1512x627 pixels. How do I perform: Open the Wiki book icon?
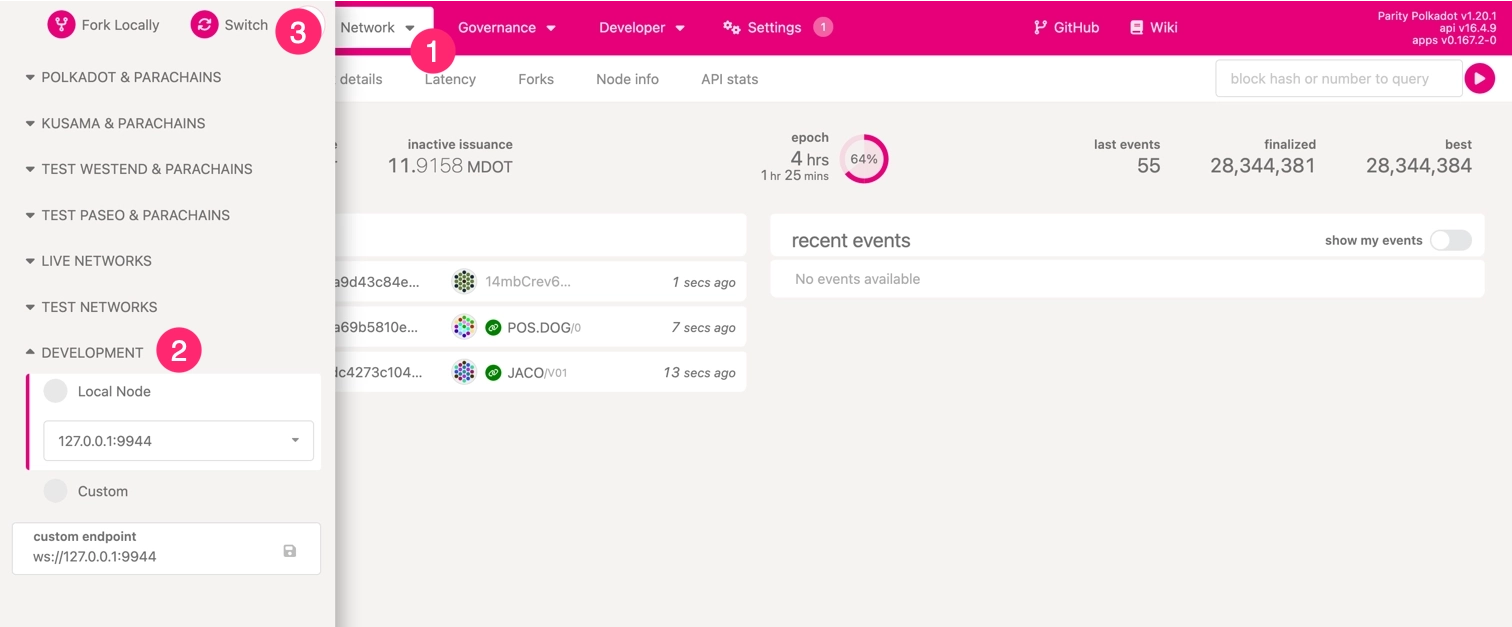tap(1136, 28)
